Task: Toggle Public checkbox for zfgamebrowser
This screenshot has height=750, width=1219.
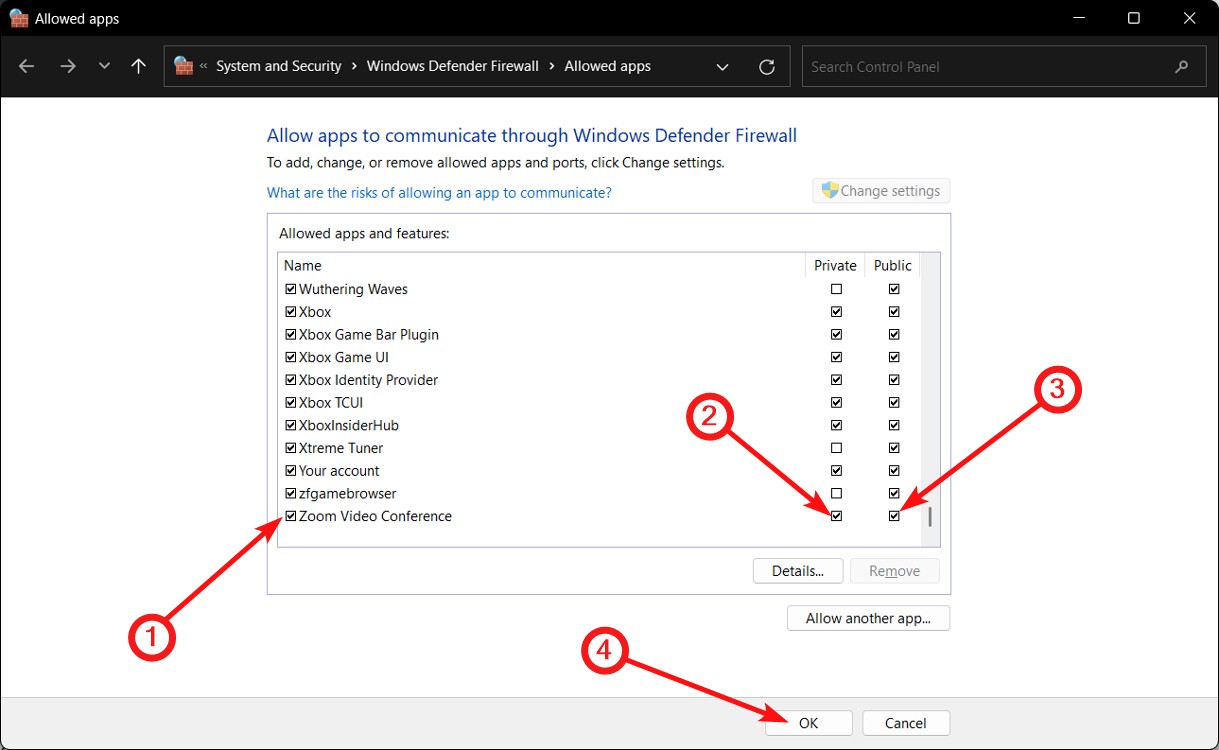Action: [894, 494]
